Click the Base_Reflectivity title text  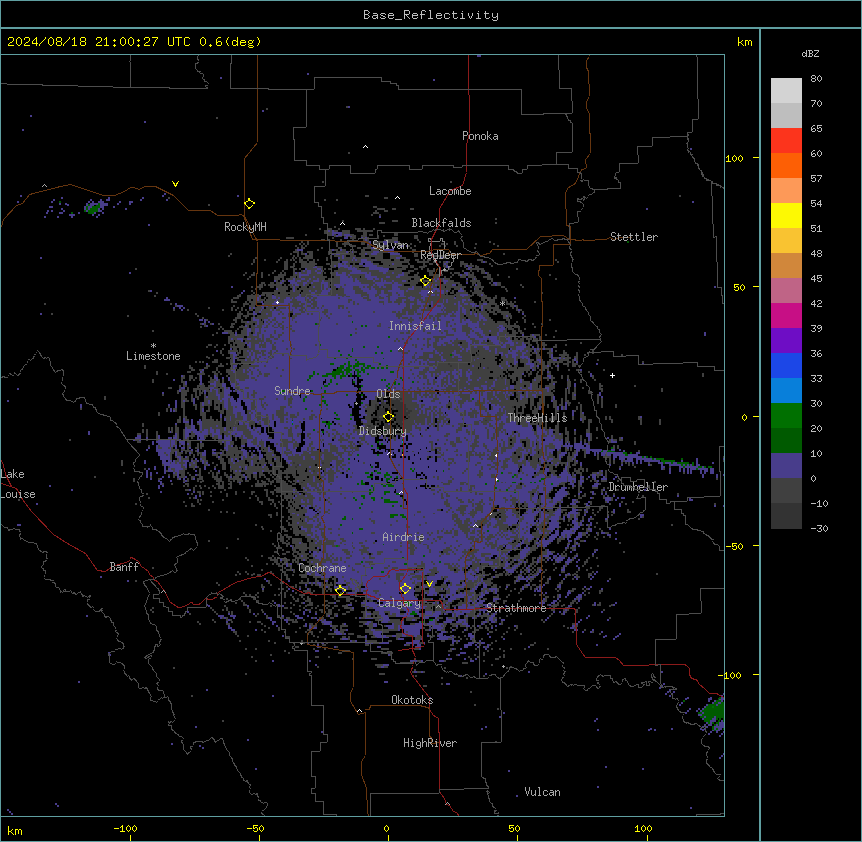430,15
